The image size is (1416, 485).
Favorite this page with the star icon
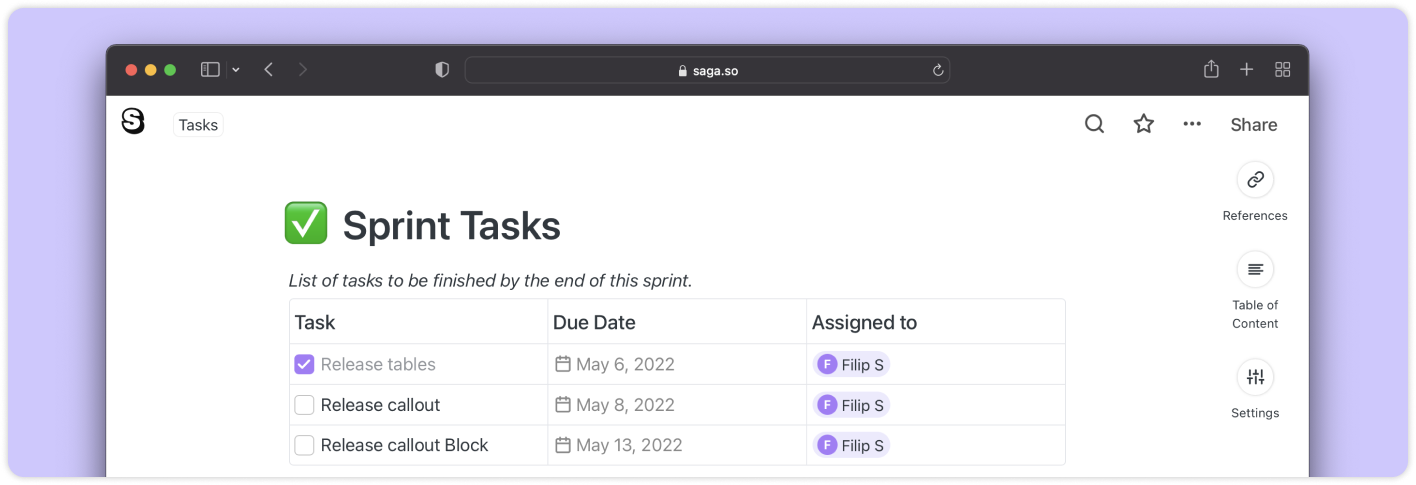[x=1144, y=124]
